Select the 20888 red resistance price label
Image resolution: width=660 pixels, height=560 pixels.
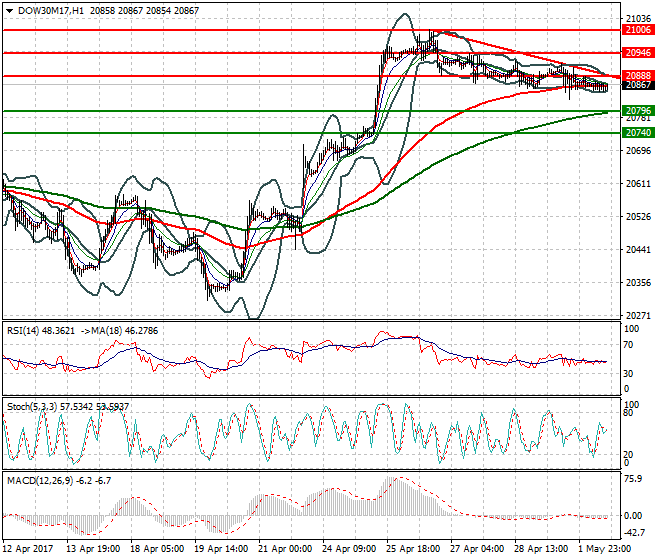coord(639,76)
